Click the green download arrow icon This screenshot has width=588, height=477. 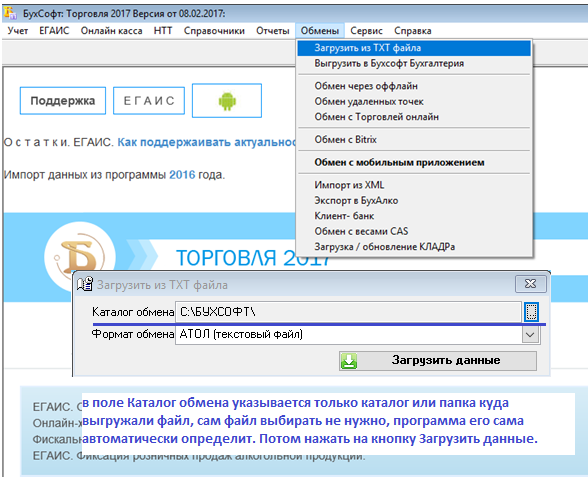pyautogui.click(x=349, y=361)
